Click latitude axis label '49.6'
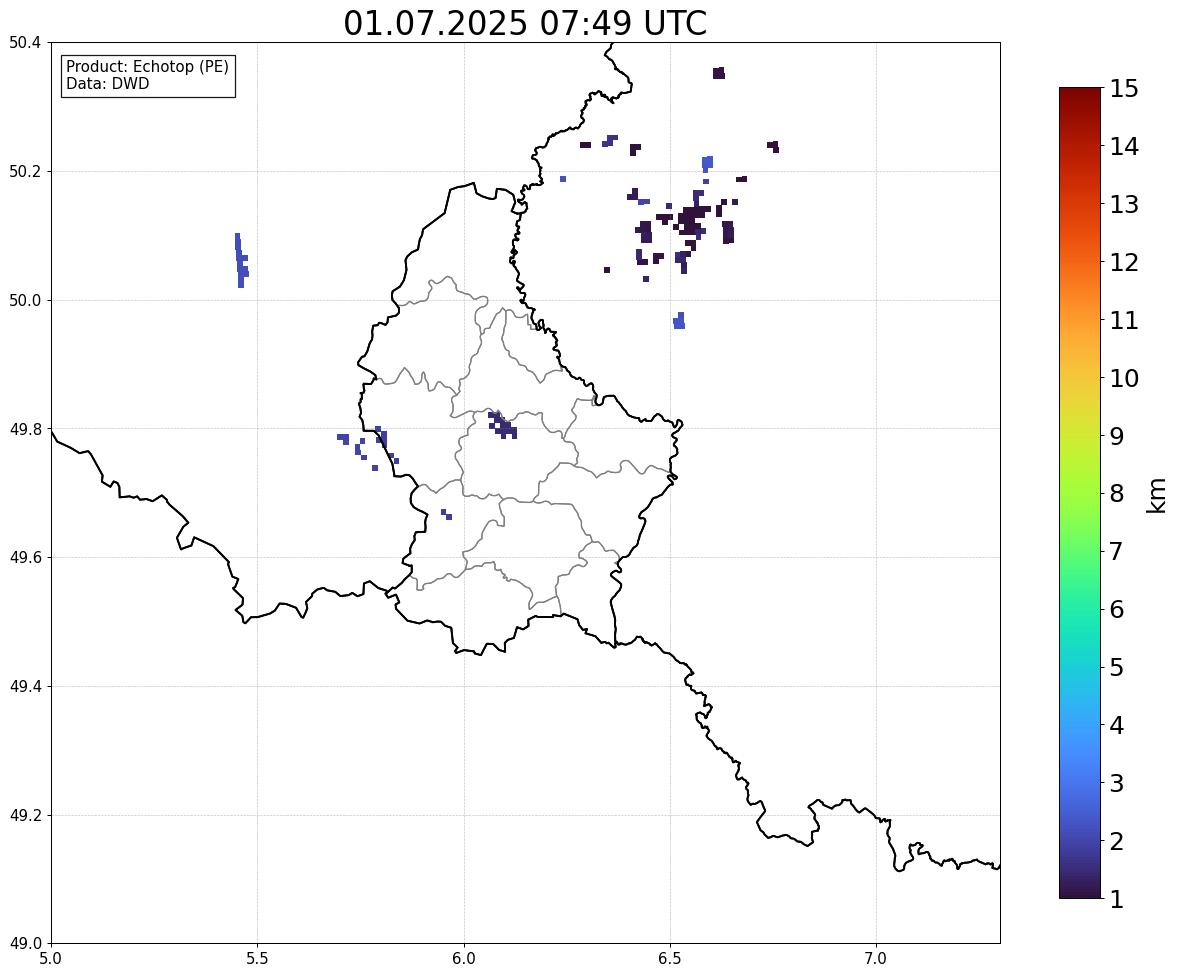Viewport: 1178px width, 976px height. (x=25, y=557)
